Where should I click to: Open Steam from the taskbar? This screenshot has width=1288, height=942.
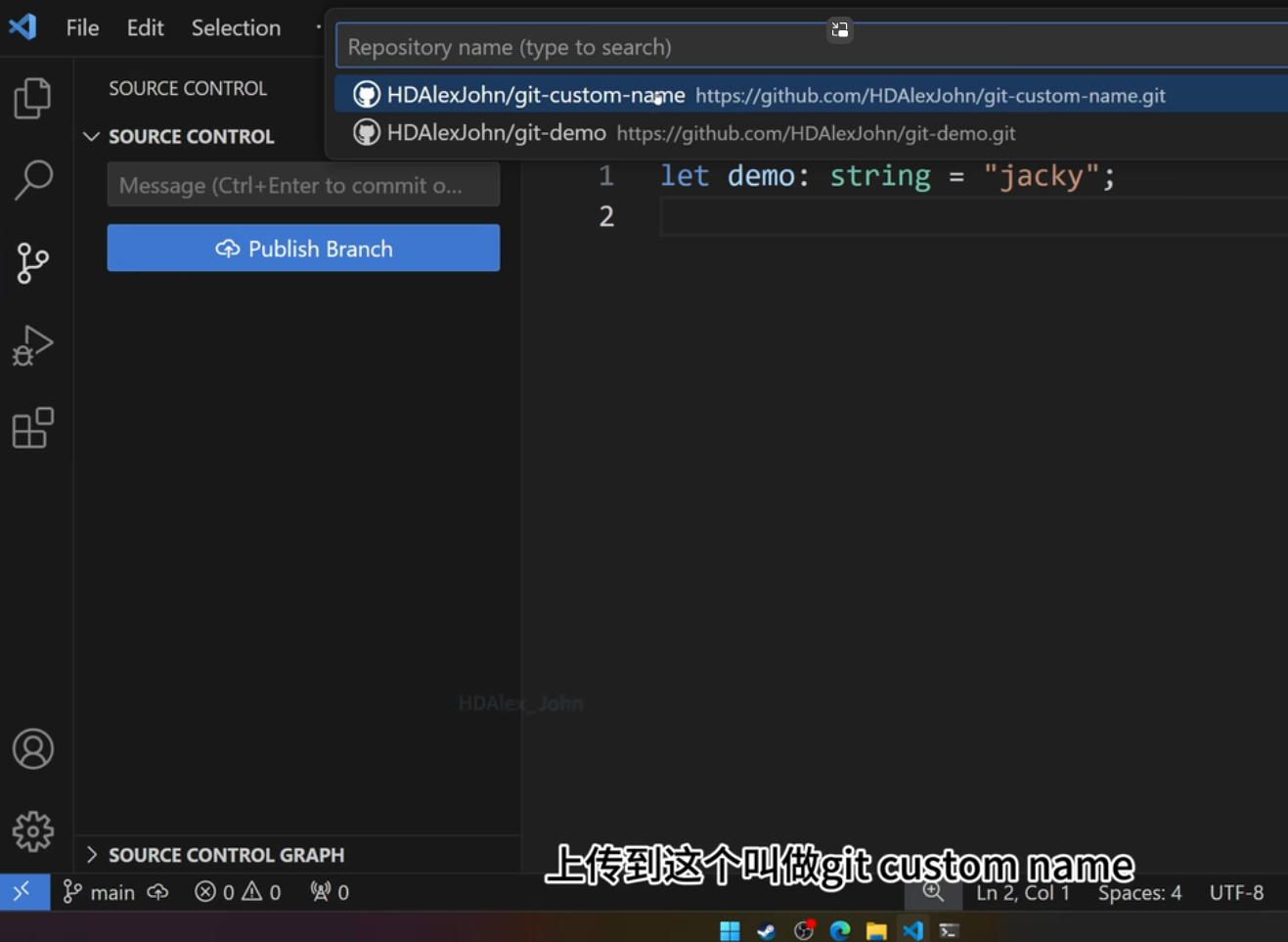click(x=767, y=930)
